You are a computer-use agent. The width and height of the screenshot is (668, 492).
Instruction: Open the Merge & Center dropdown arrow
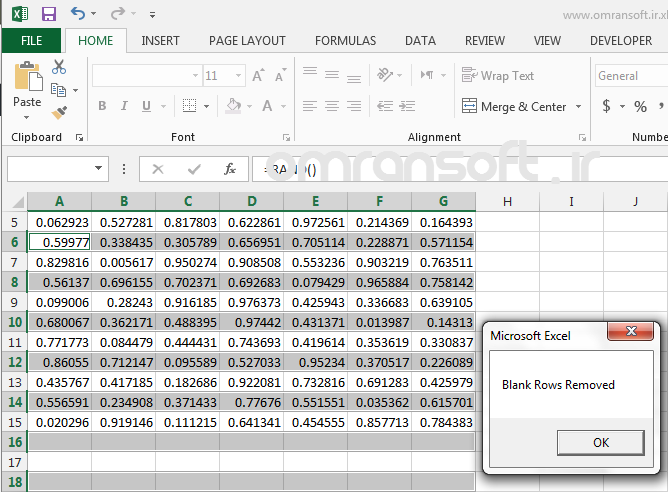(578, 106)
